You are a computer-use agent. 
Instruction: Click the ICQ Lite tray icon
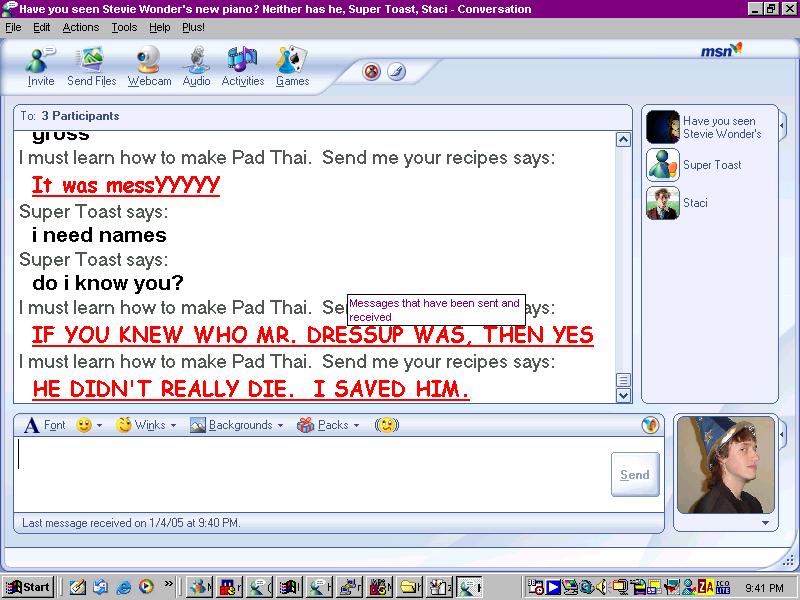[722, 587]
